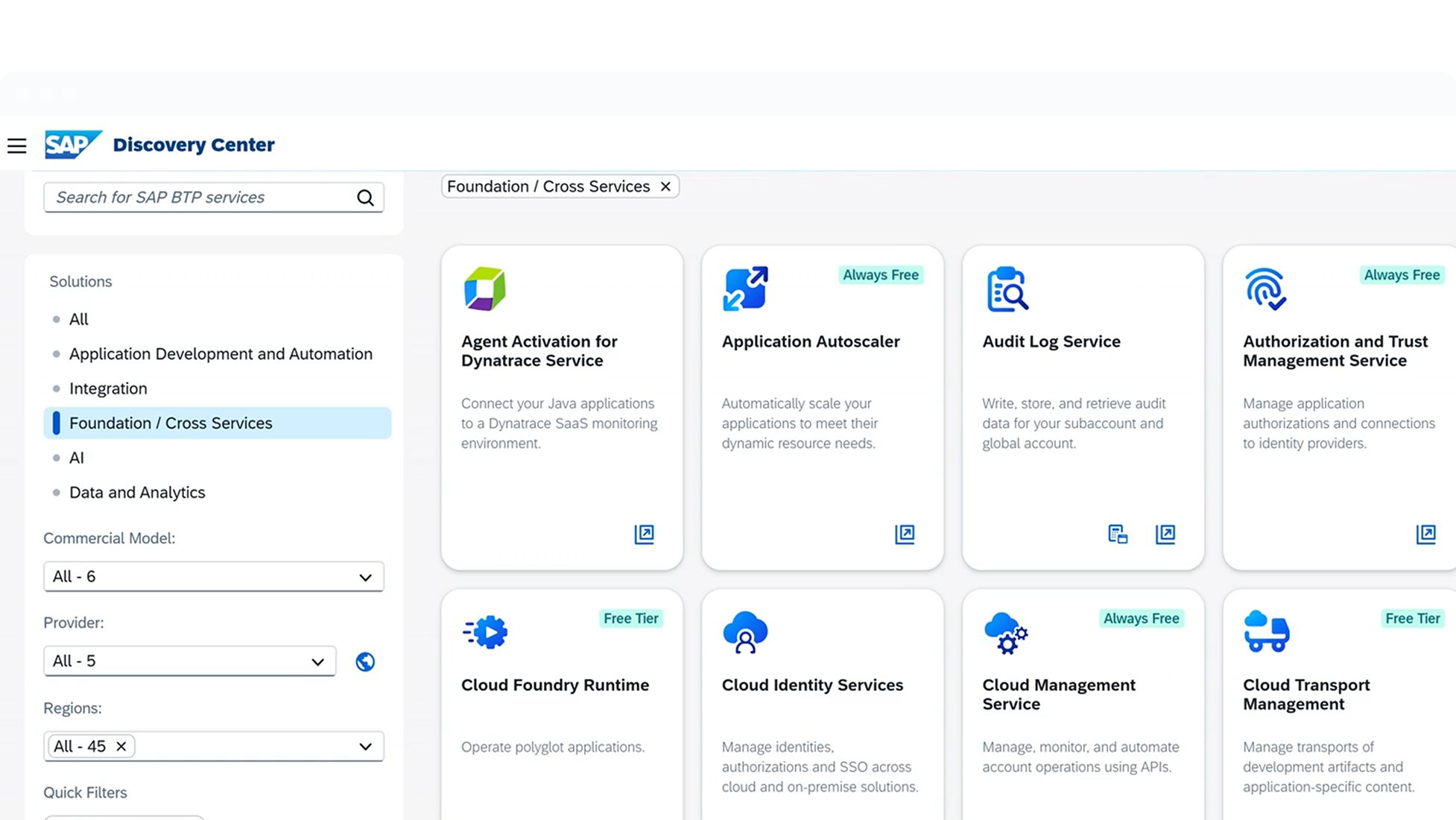Click Always Free badge on Cloud Management Service
This screenshot has height=820, width=1456.
pyautogui.click(x=1142, y=619)
